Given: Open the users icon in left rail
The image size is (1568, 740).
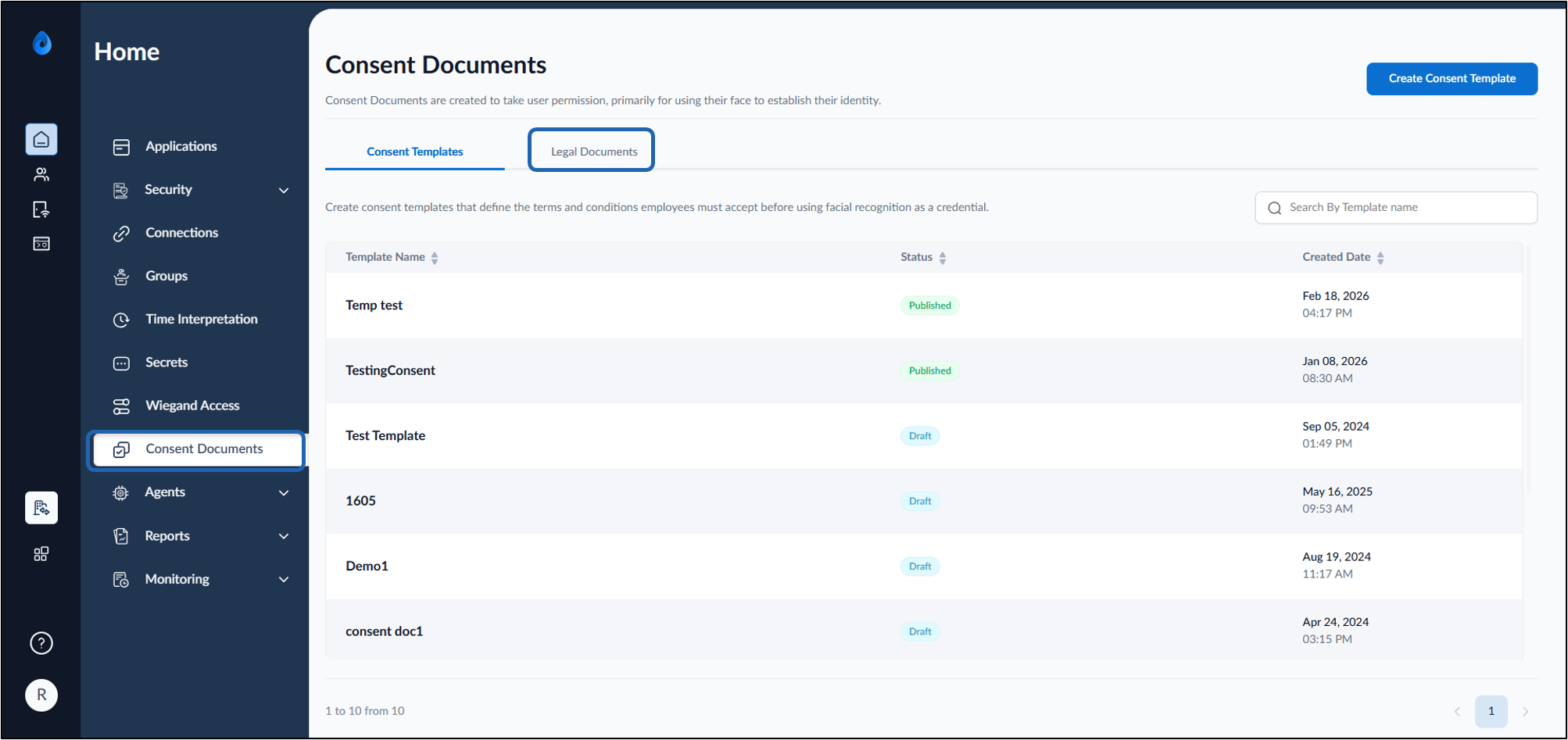Looking at the screenshot, I should pos(41,174).
